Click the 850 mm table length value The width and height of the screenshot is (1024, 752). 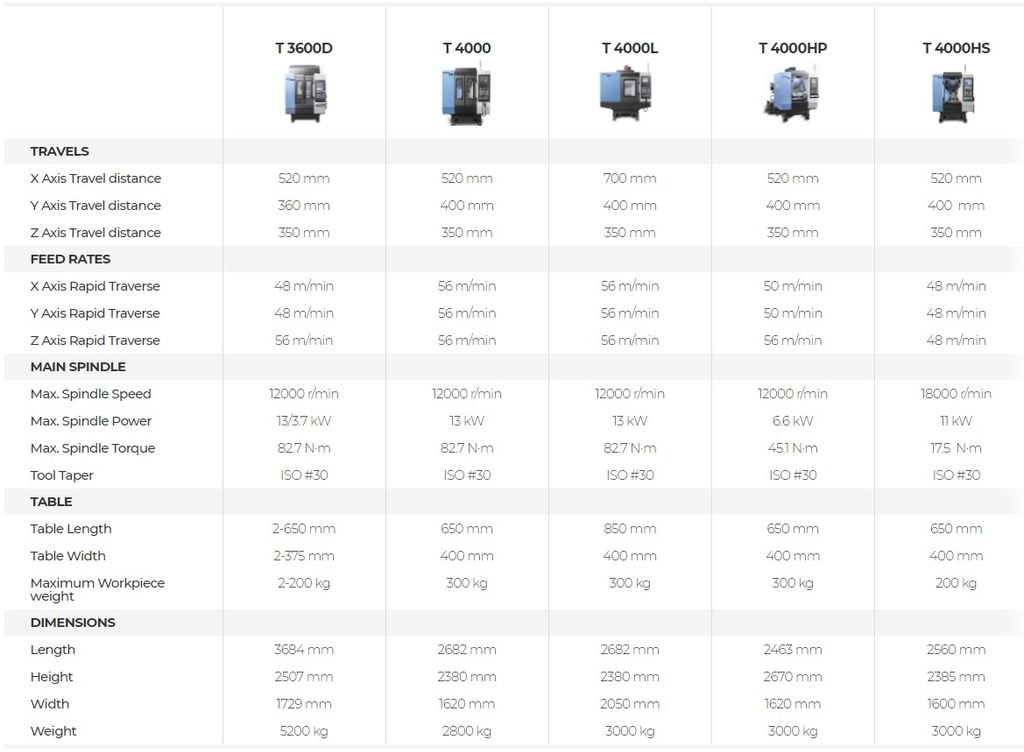click(630, 529)
